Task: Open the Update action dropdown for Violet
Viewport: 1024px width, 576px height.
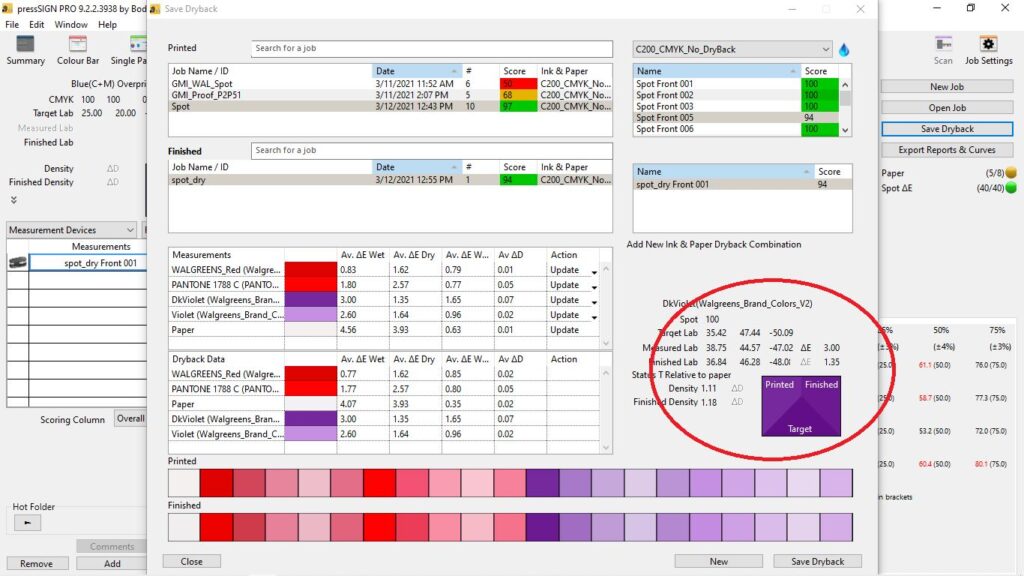Action: [594, 317]
